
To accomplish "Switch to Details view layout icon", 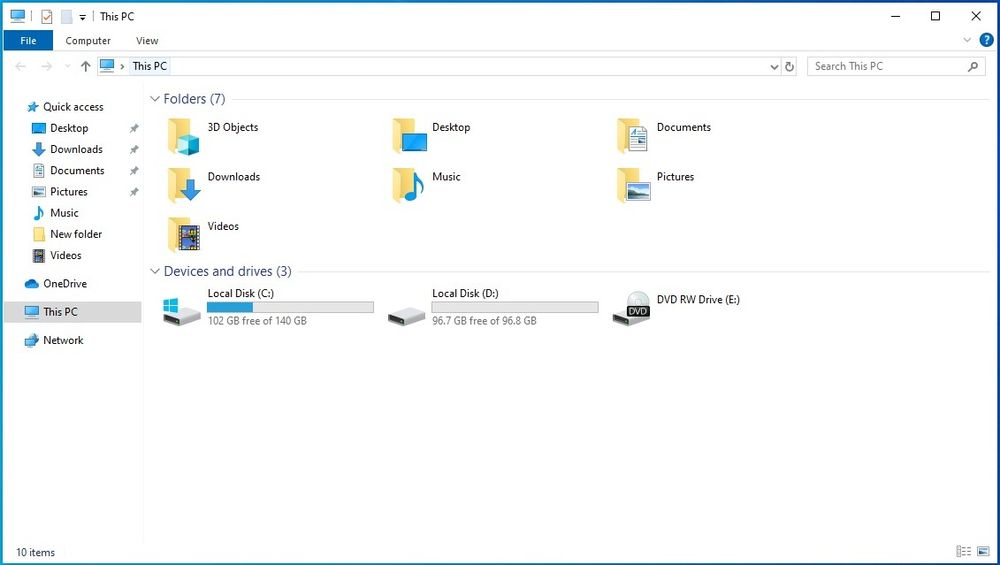I will [x=963, y=552].
